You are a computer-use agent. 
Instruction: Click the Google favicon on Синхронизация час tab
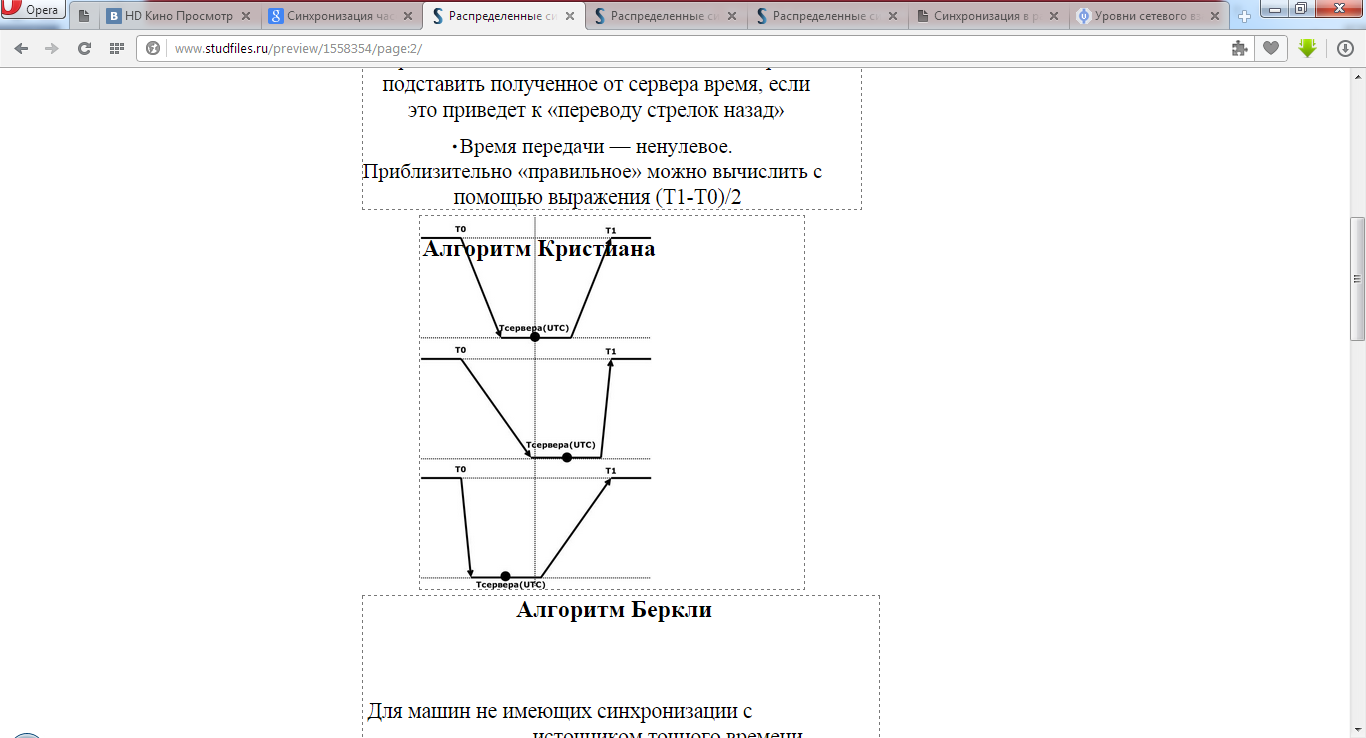pos(276,17)
